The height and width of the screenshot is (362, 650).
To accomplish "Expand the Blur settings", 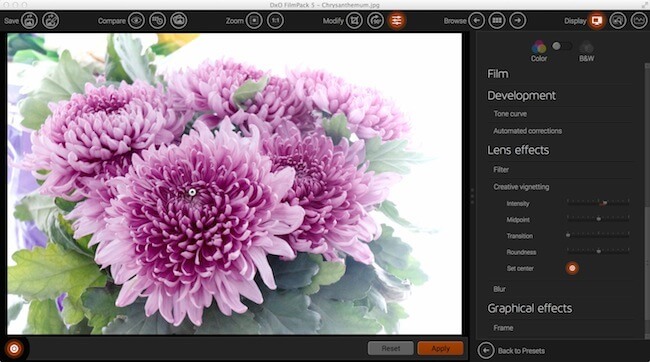I will coord(499,289).
